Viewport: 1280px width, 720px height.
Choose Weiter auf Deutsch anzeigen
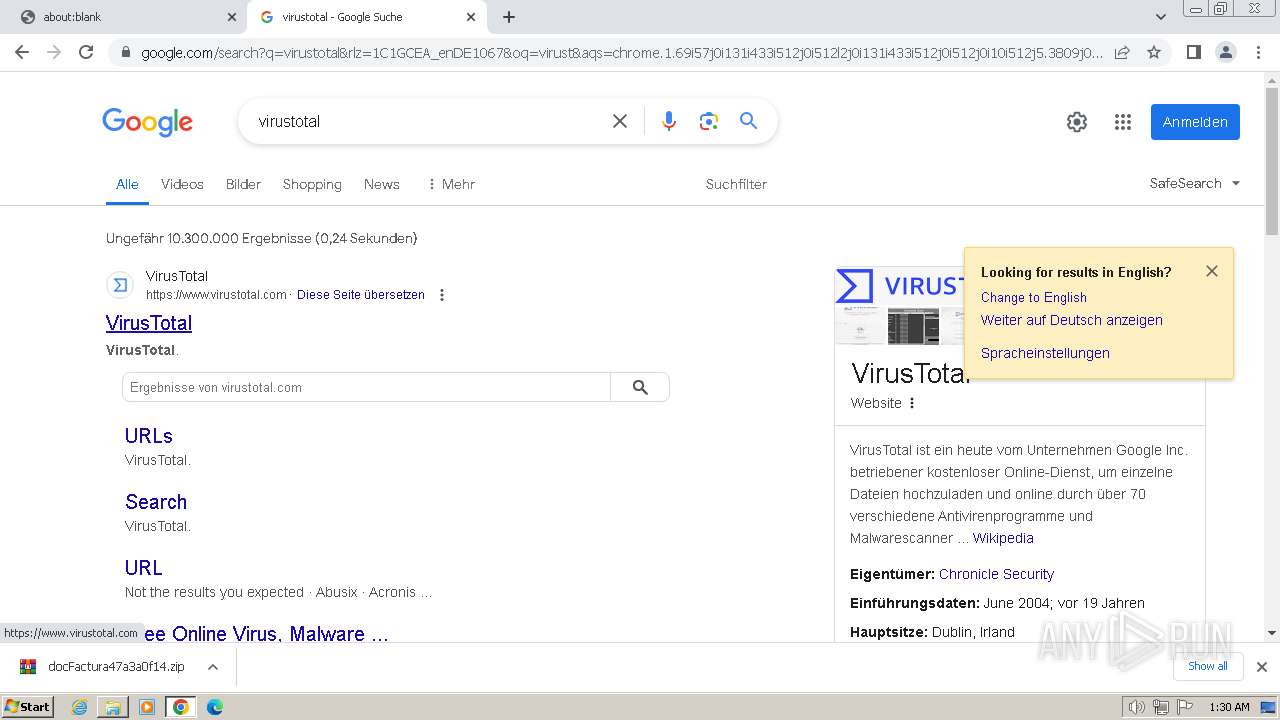coord(1072,320)
